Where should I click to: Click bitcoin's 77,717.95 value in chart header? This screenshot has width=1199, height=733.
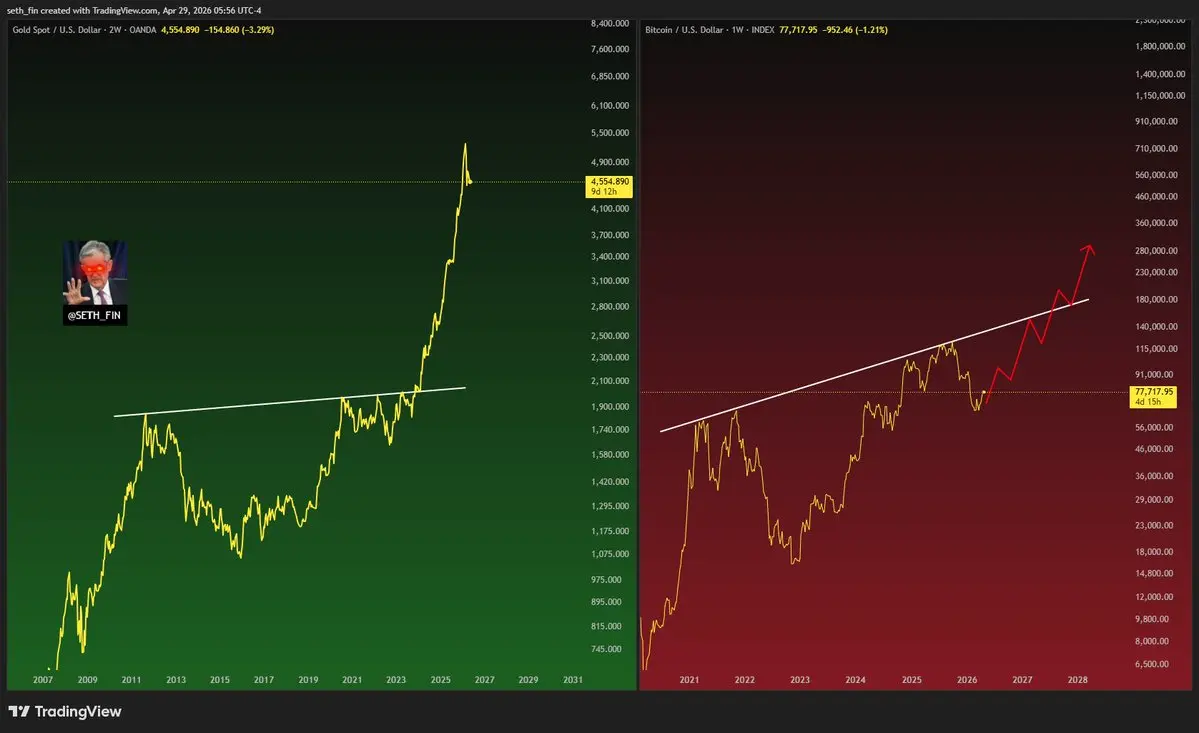point(798,30)
